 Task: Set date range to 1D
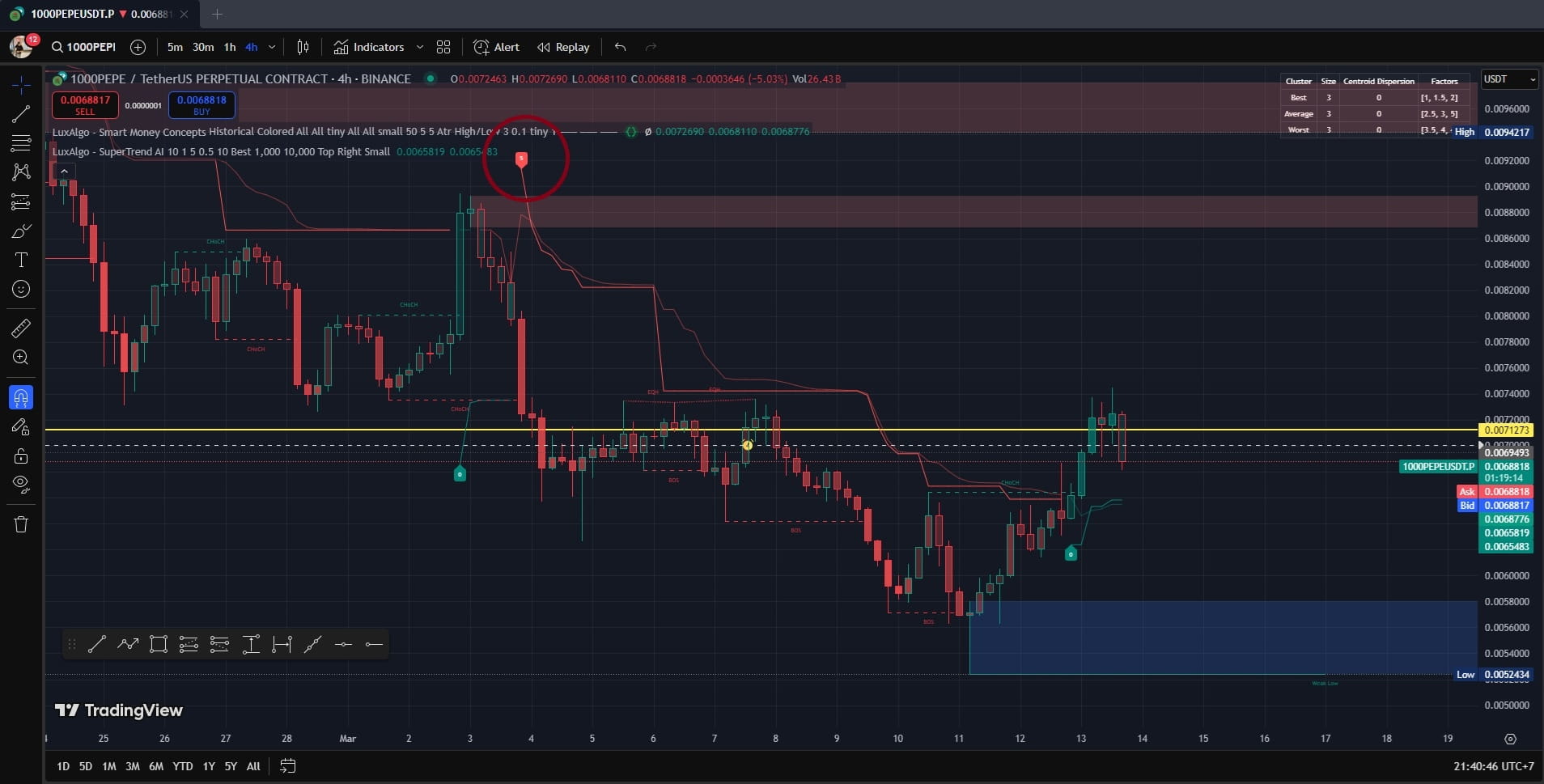click(63, 766)
